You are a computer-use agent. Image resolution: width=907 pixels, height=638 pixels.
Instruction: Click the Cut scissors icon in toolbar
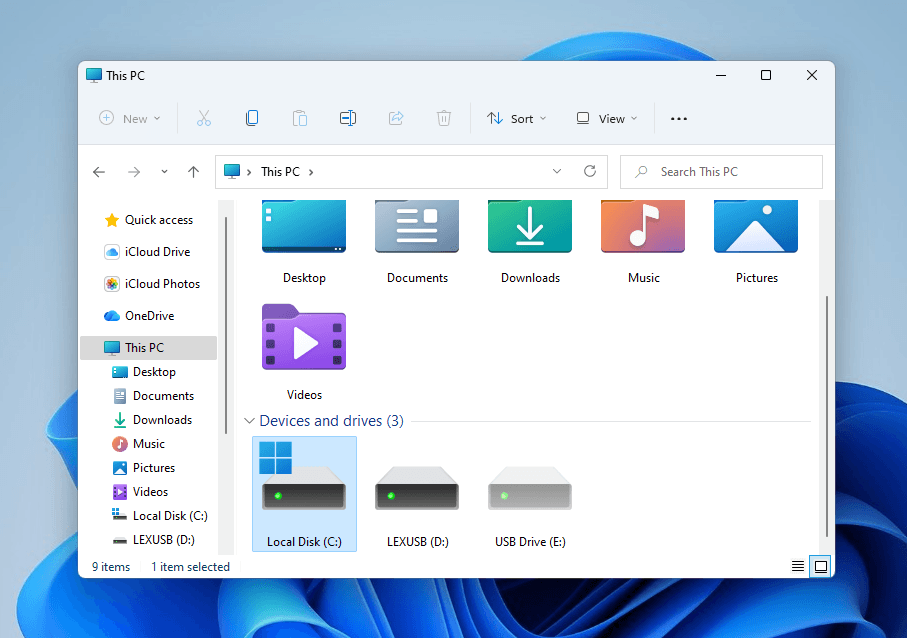tap(204, 119)
